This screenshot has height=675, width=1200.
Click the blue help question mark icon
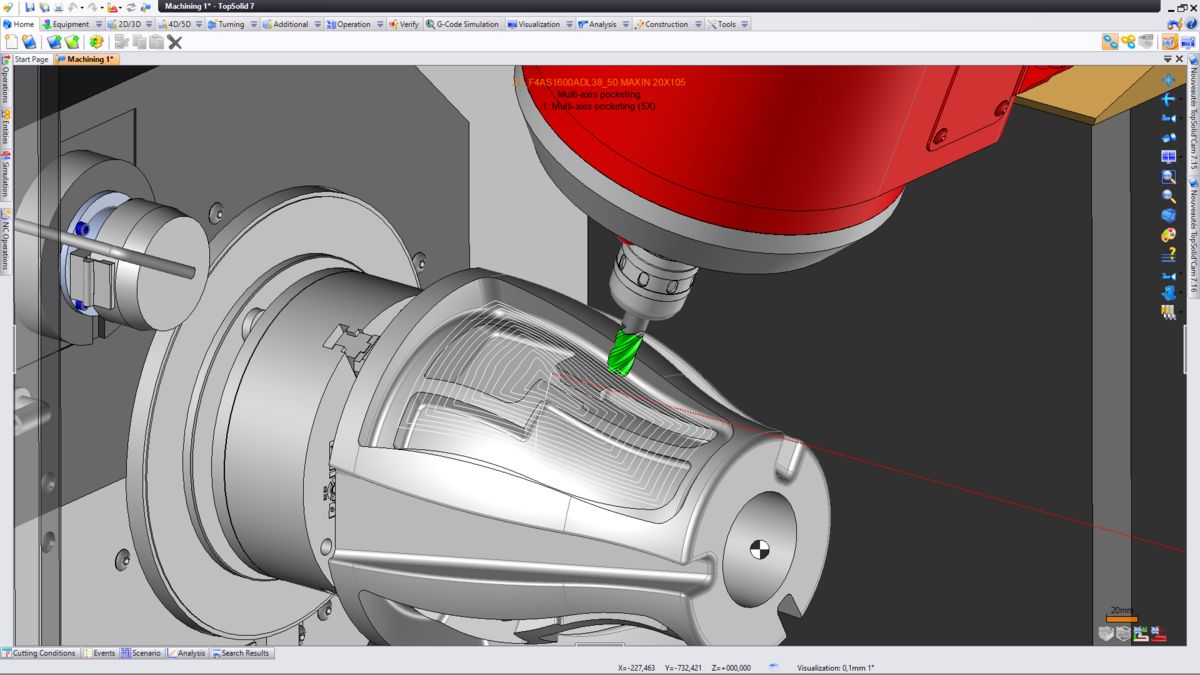1168,254
